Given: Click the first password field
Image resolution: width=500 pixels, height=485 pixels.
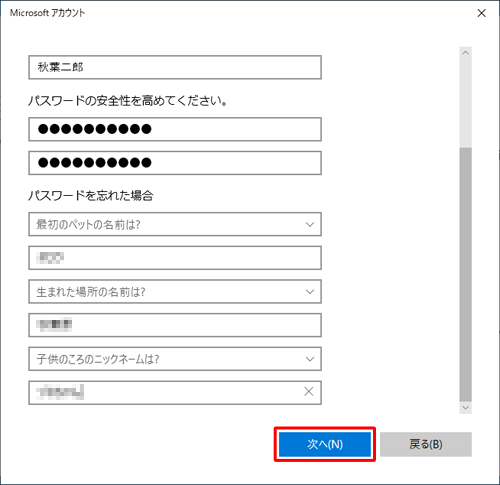Looking at the screenshot, I should pyautogui.click(x=175, y=129).
